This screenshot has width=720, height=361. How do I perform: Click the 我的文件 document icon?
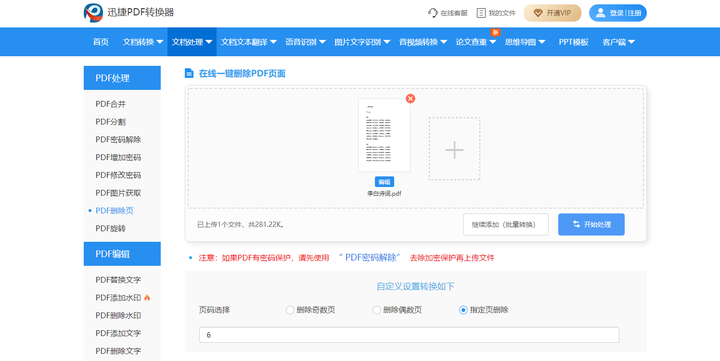(x=481, y=13)
